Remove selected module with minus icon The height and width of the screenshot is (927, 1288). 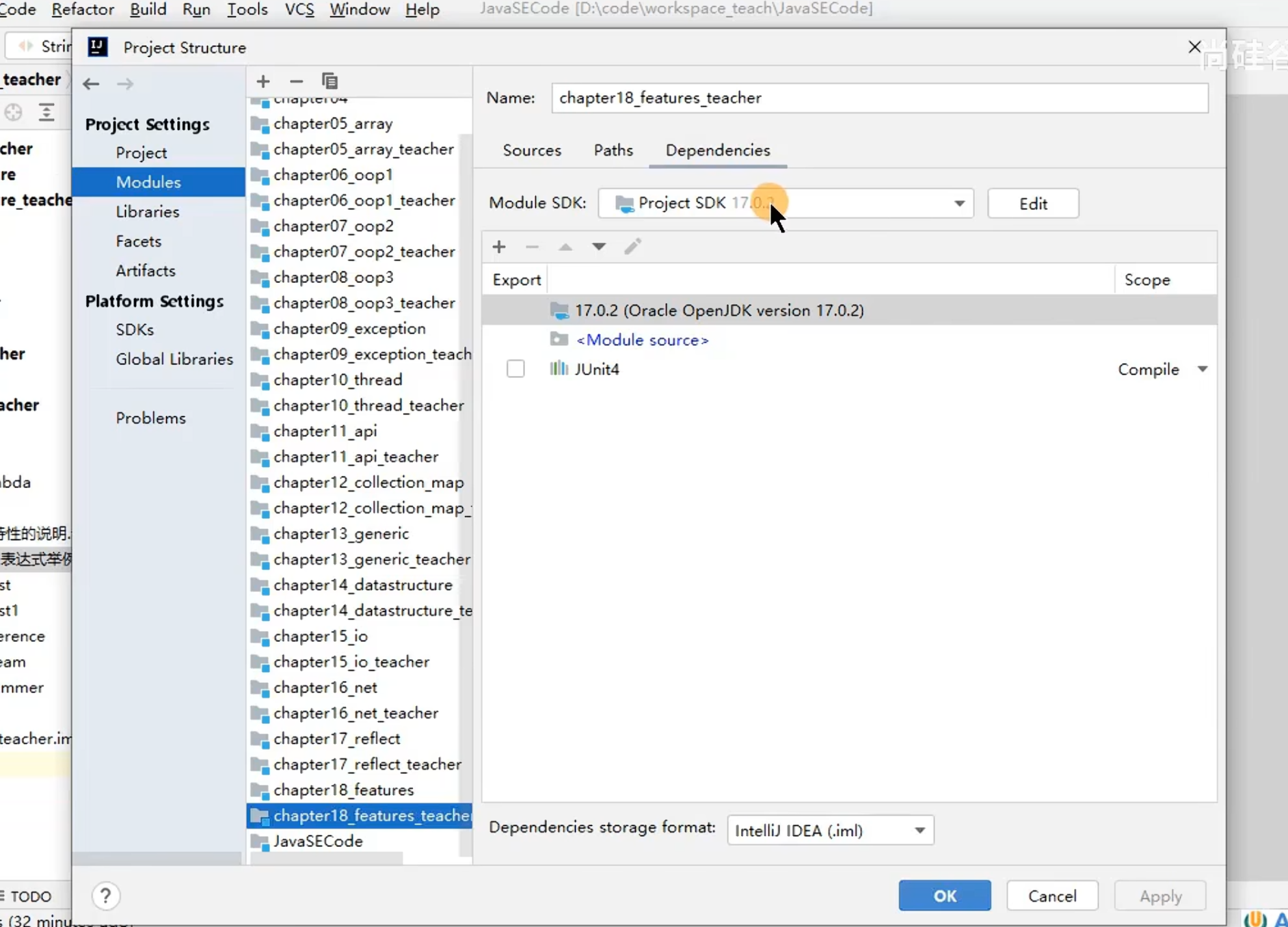pos(296,81)
